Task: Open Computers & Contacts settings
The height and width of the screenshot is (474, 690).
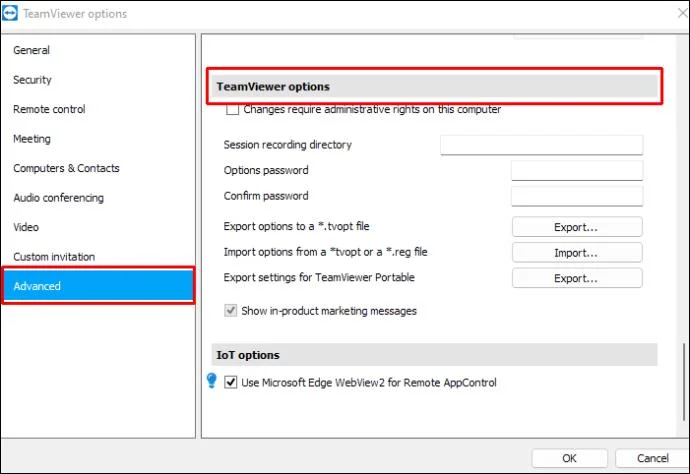Action: click(x=98, y=168)
